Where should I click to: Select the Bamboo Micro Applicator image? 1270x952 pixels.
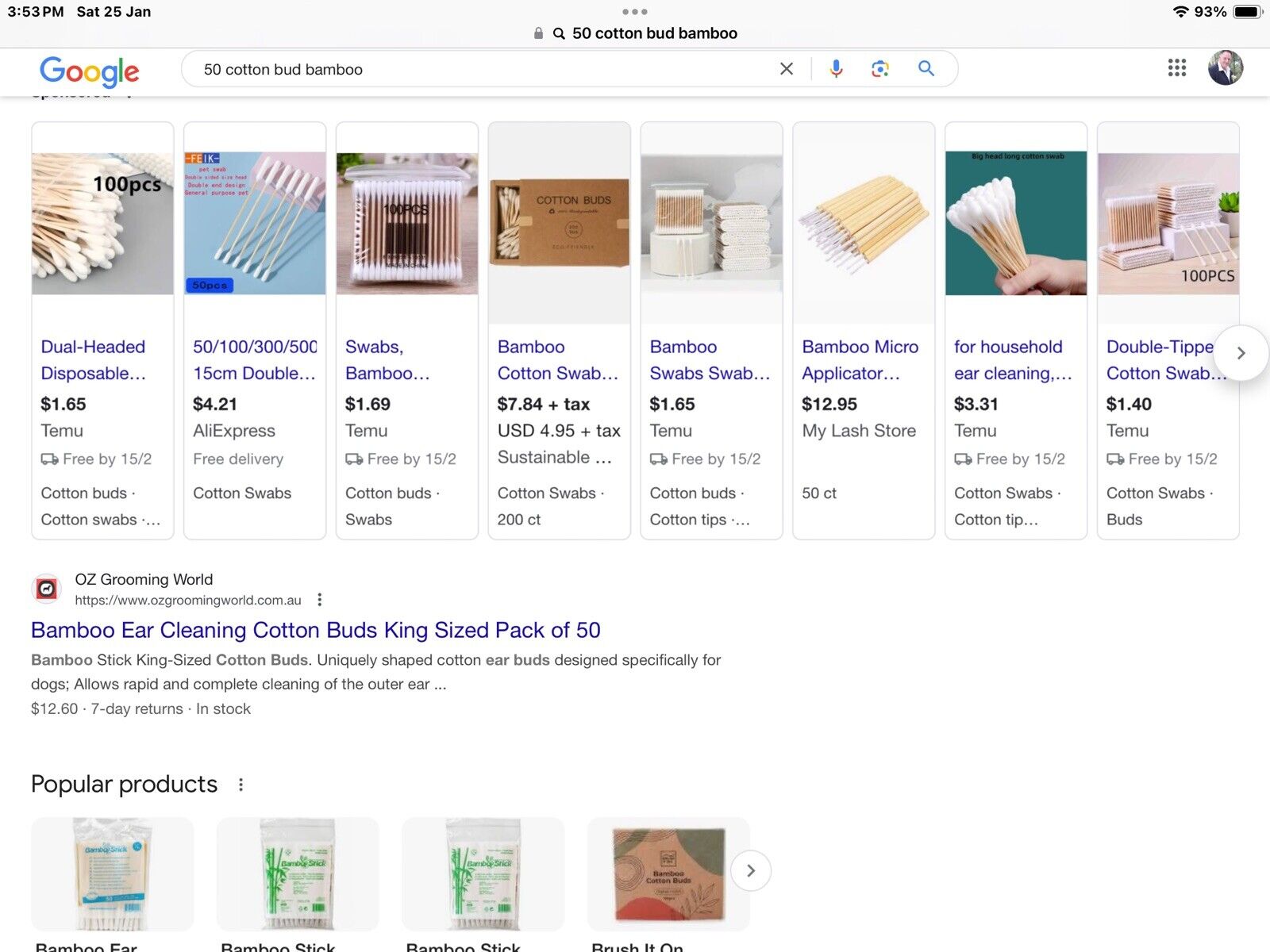[864, 224]
